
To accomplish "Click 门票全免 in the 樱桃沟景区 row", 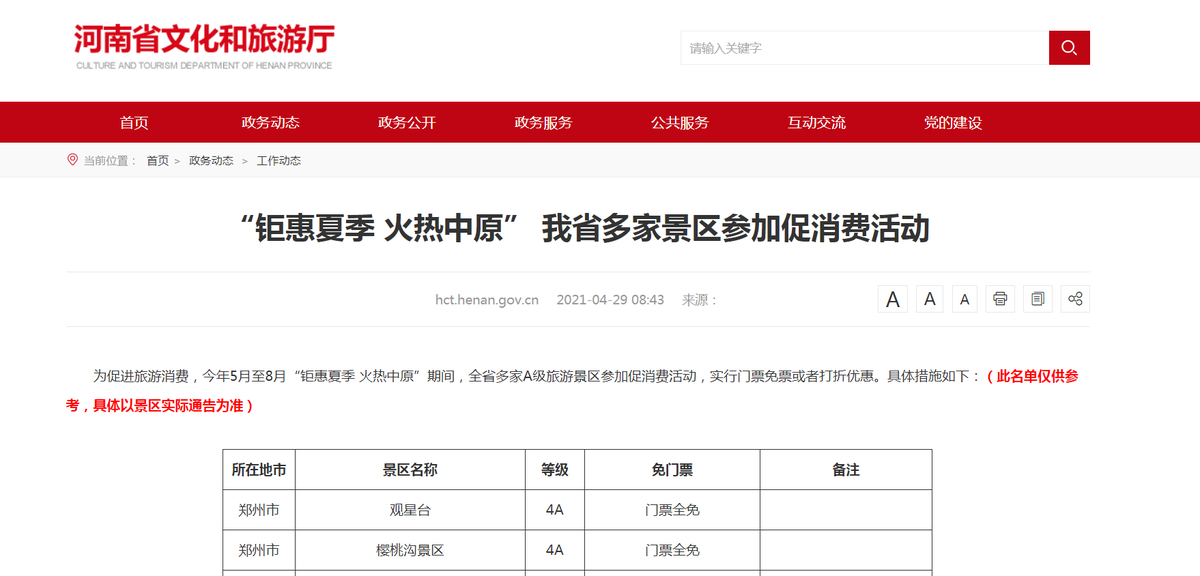I will coord(672,550).
